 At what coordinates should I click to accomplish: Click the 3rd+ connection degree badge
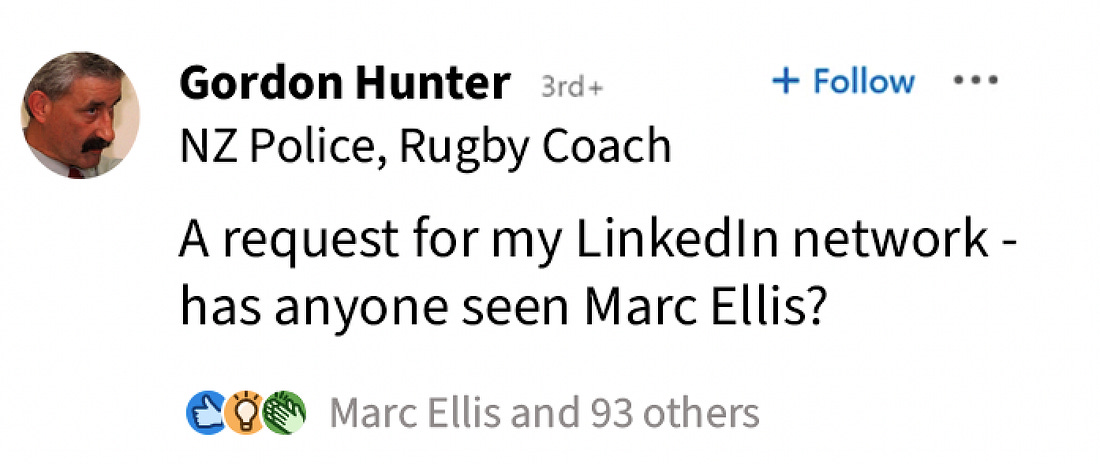pos(572,87)
